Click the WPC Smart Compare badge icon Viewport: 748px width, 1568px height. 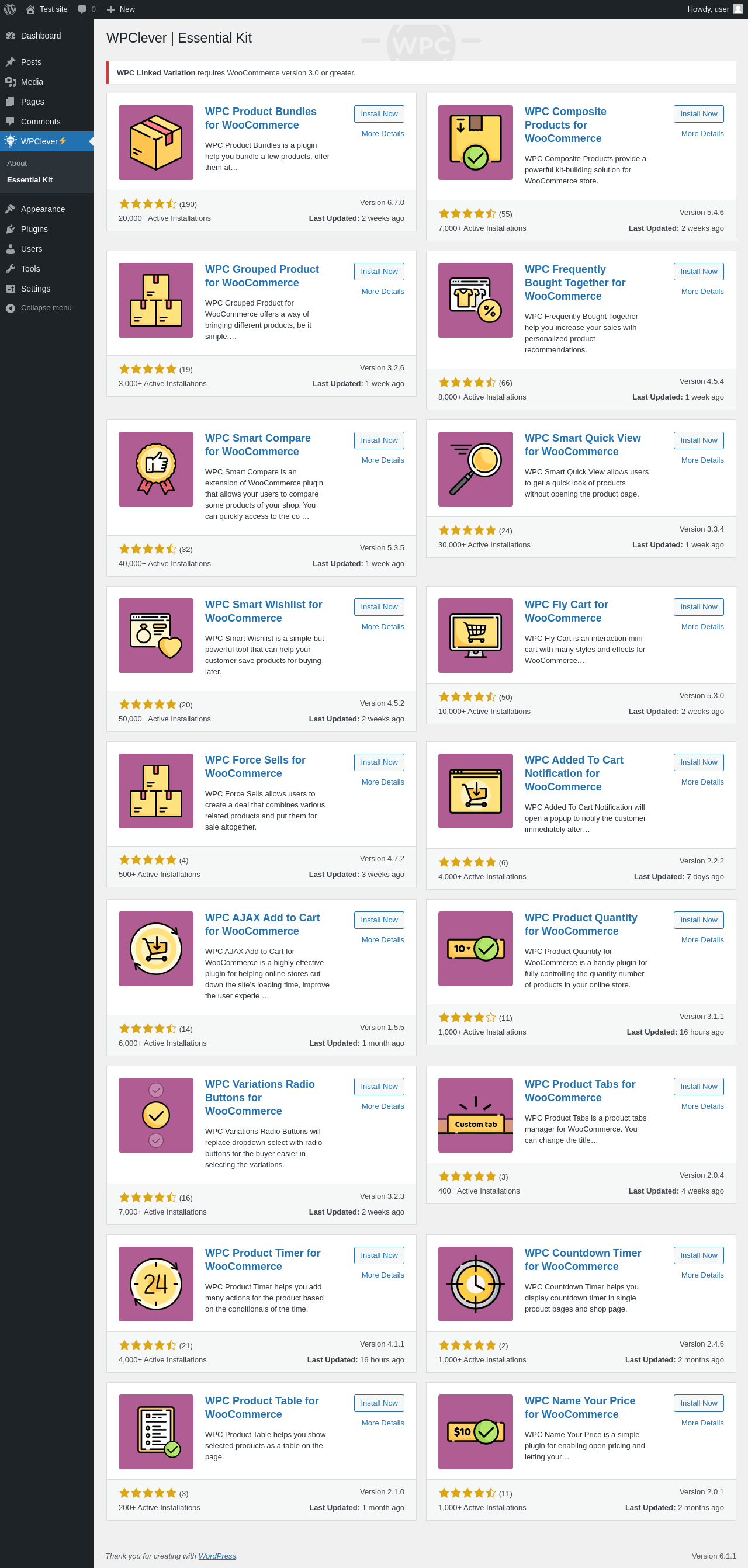(155, 469)
